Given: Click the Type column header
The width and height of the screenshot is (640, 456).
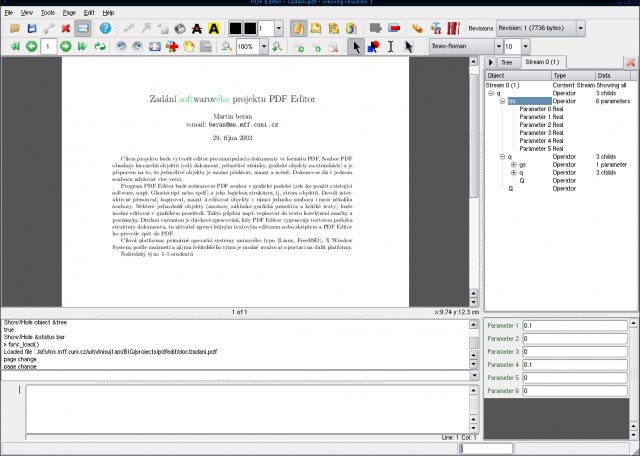Looking at the screenshot, I should coord(573,76).
